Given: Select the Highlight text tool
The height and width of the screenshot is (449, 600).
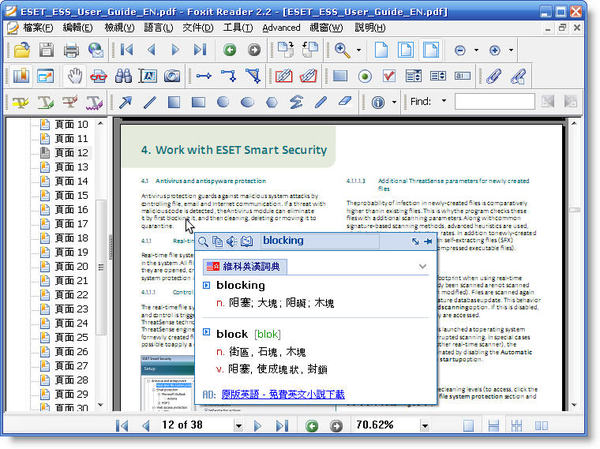Looking at the screenshot, I should click(21, 102).
